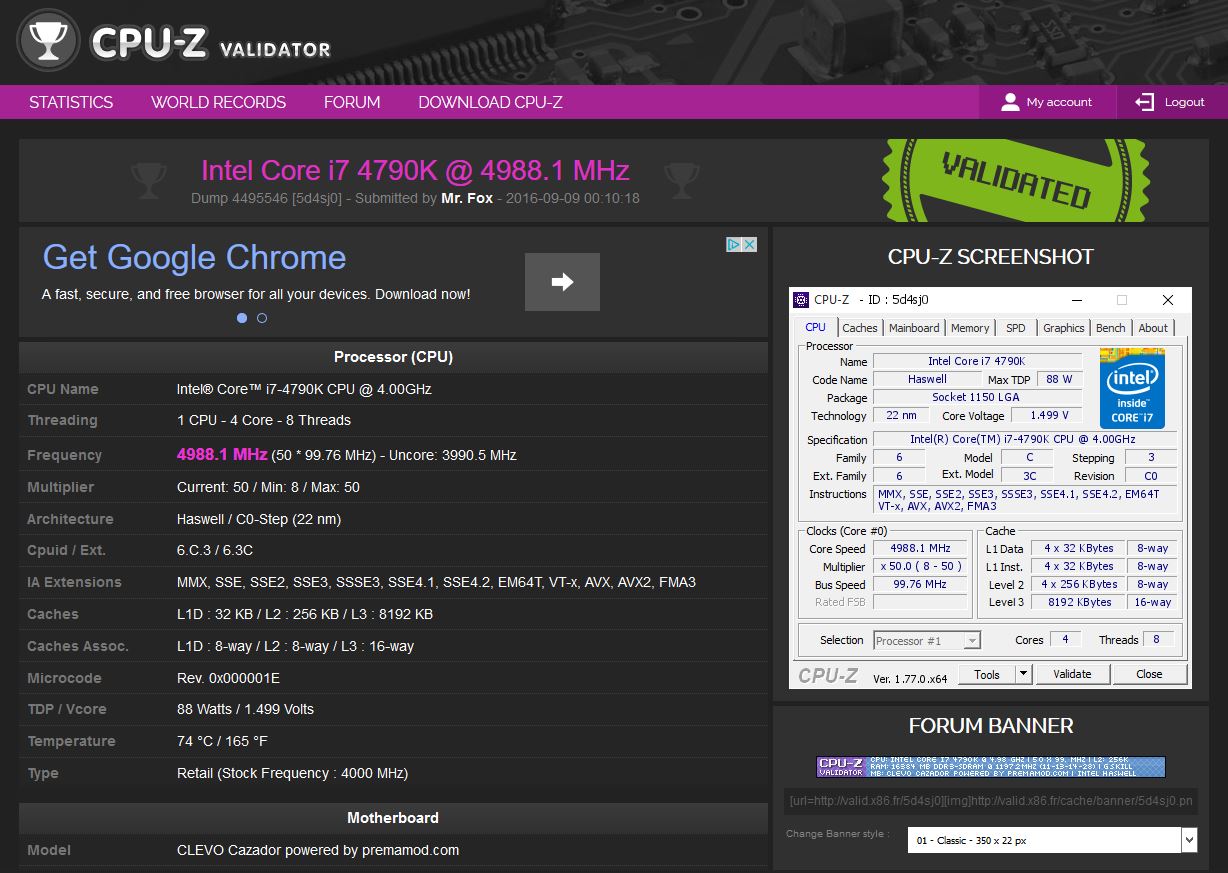Click the Logout link

tap(1184, 102)
